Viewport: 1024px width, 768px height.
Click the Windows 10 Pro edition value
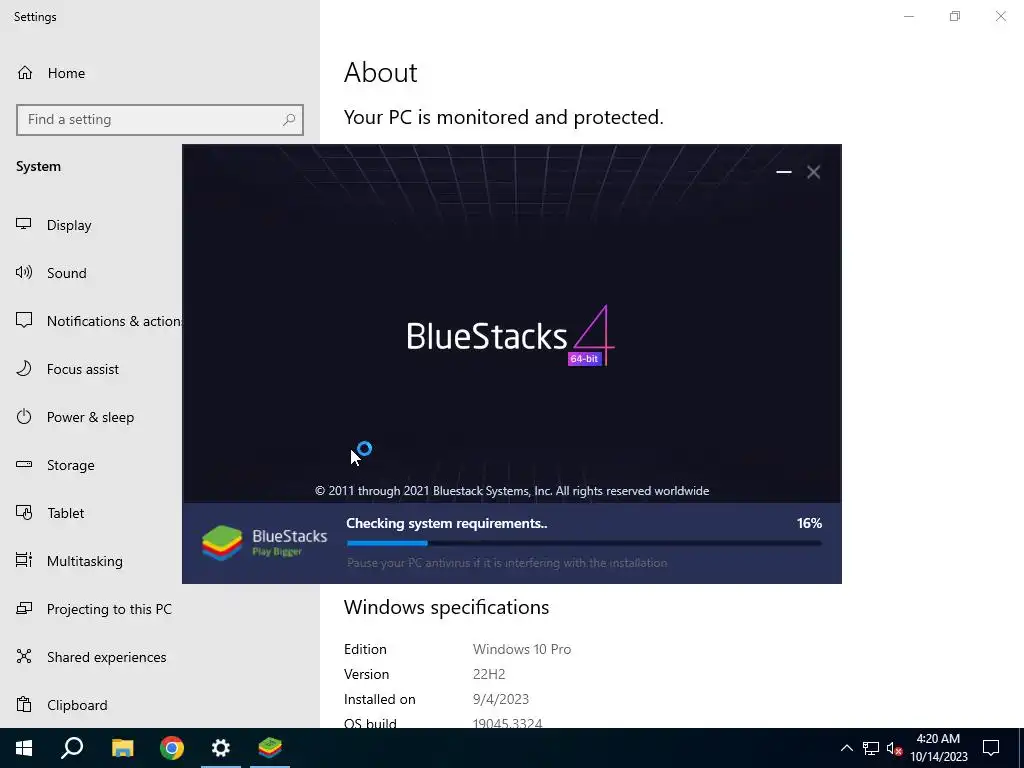coord(522,649)
